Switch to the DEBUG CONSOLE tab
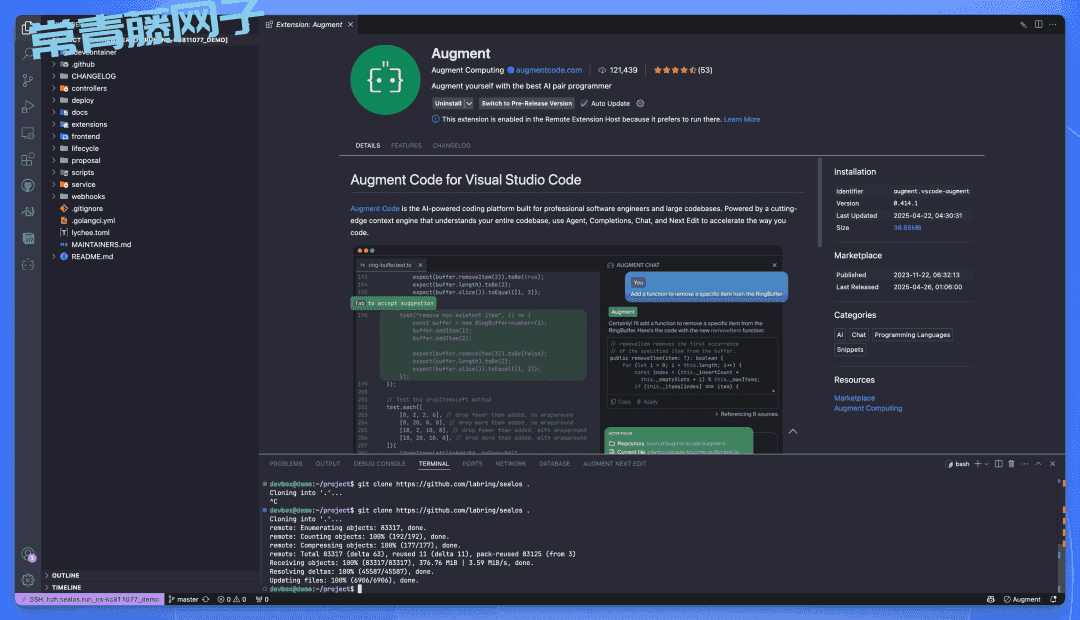 click(380, 464)
